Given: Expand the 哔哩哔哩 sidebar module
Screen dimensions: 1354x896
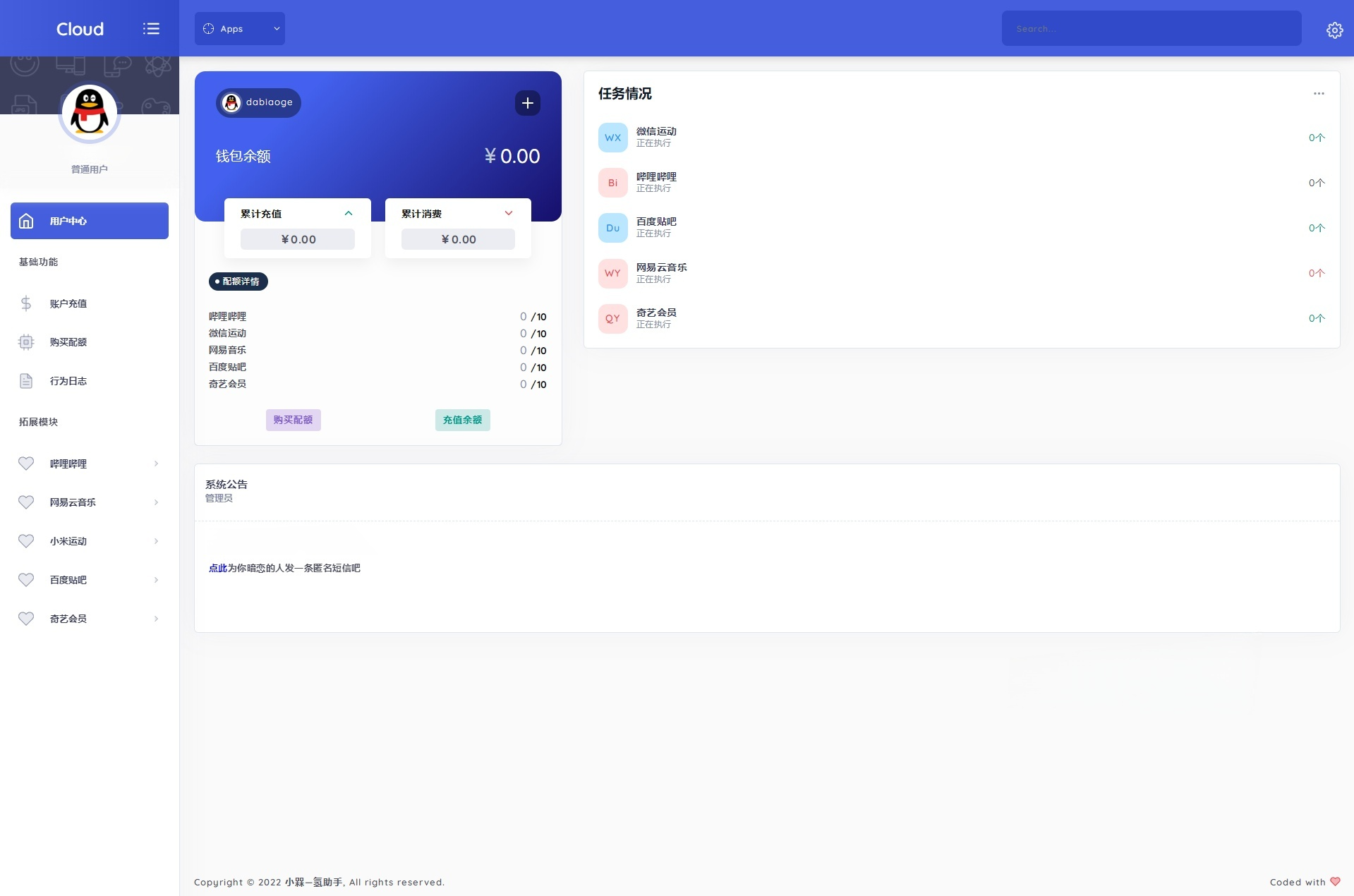Looking at the screenshot, I should pos(89,464).
